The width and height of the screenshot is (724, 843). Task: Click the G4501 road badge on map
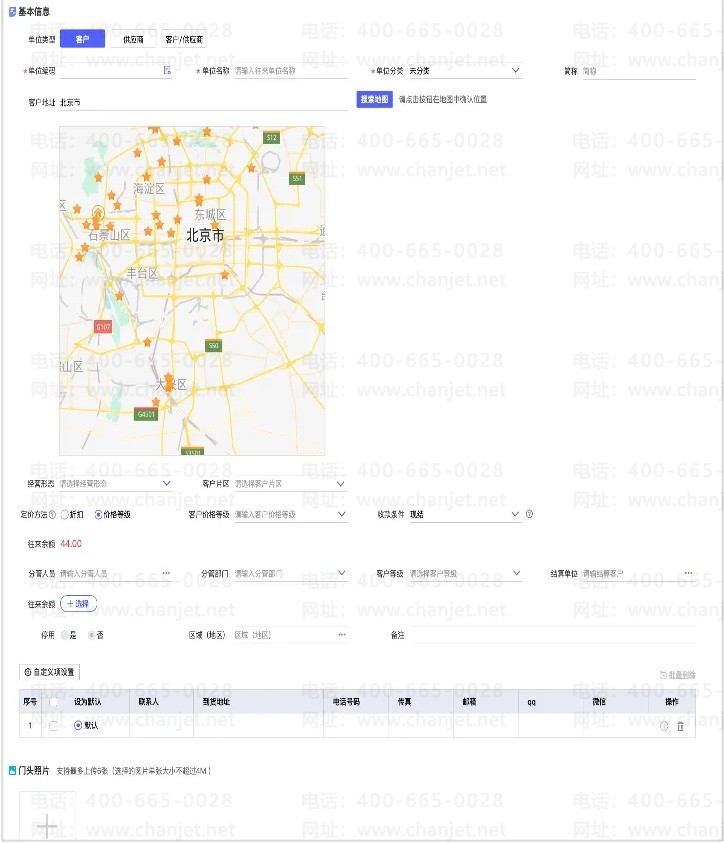tap(146, 414)
